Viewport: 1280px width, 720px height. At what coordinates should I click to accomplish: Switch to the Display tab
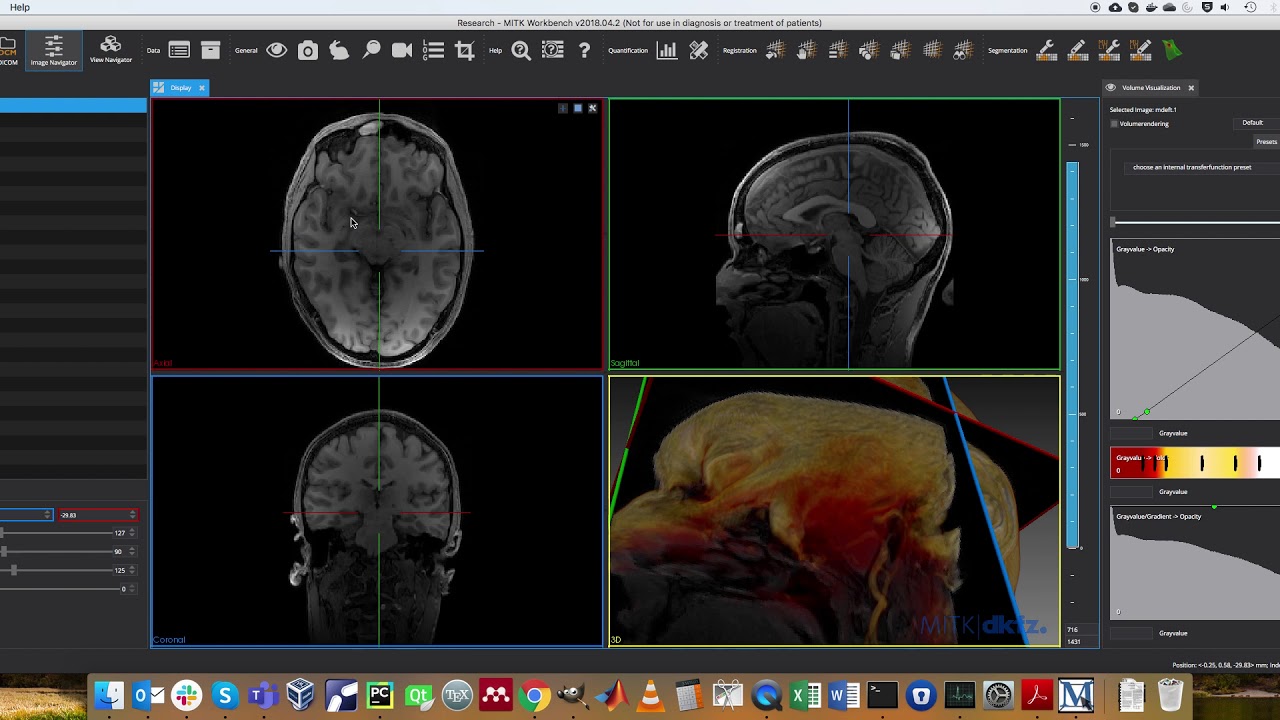pos(180,88)
